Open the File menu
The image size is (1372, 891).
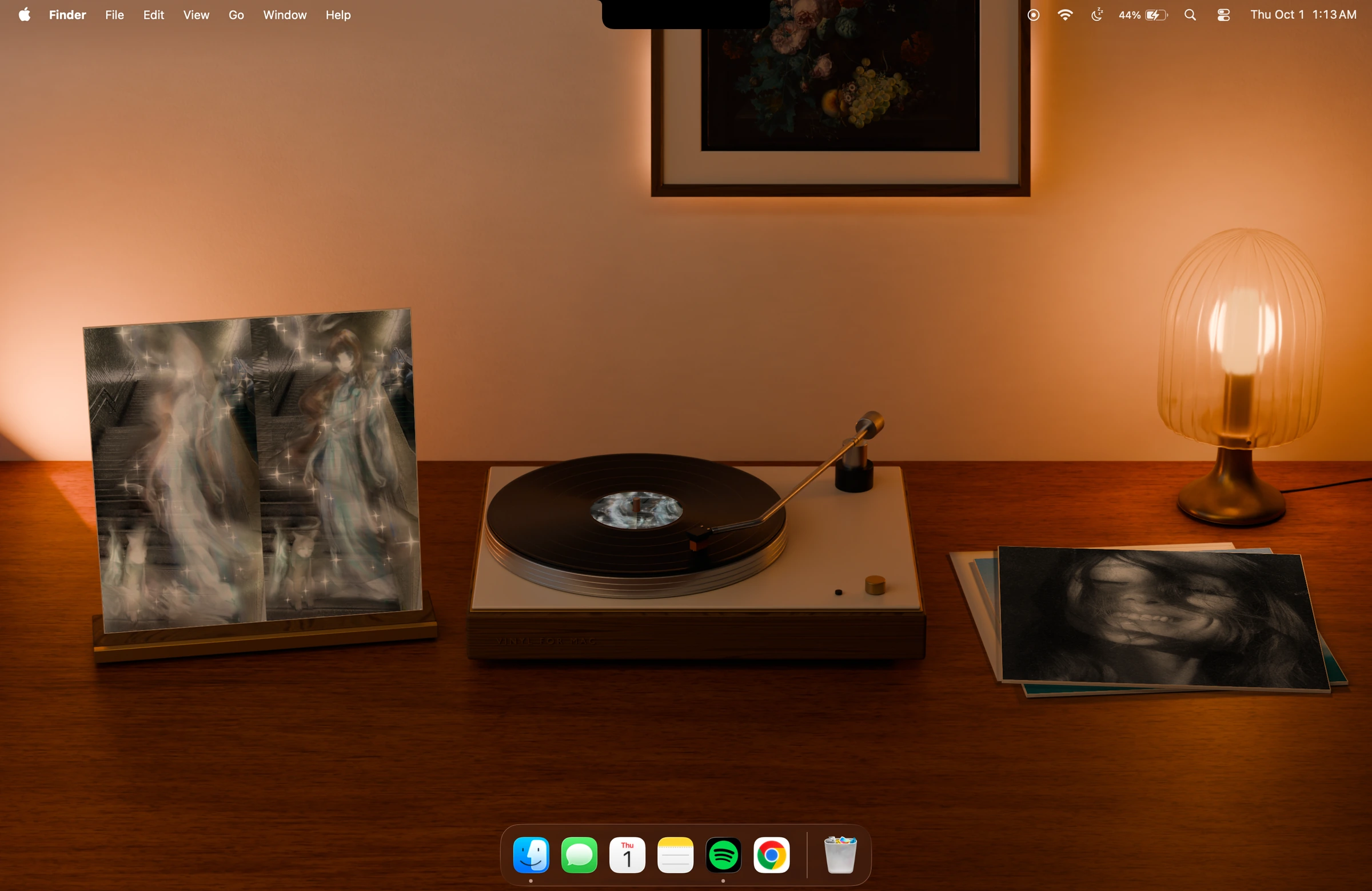pyautogui.click(x=114, y=15)
